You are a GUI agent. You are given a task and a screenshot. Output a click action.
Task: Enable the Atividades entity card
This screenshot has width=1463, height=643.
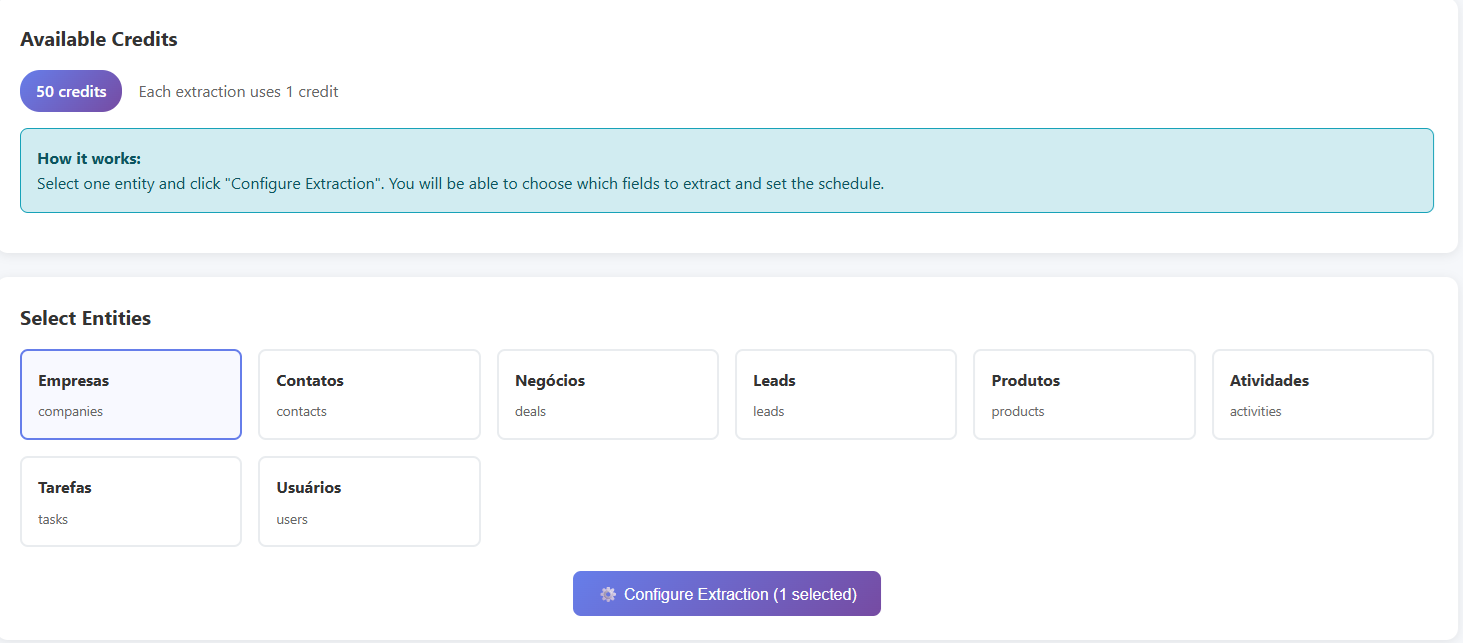point(1322,394)
